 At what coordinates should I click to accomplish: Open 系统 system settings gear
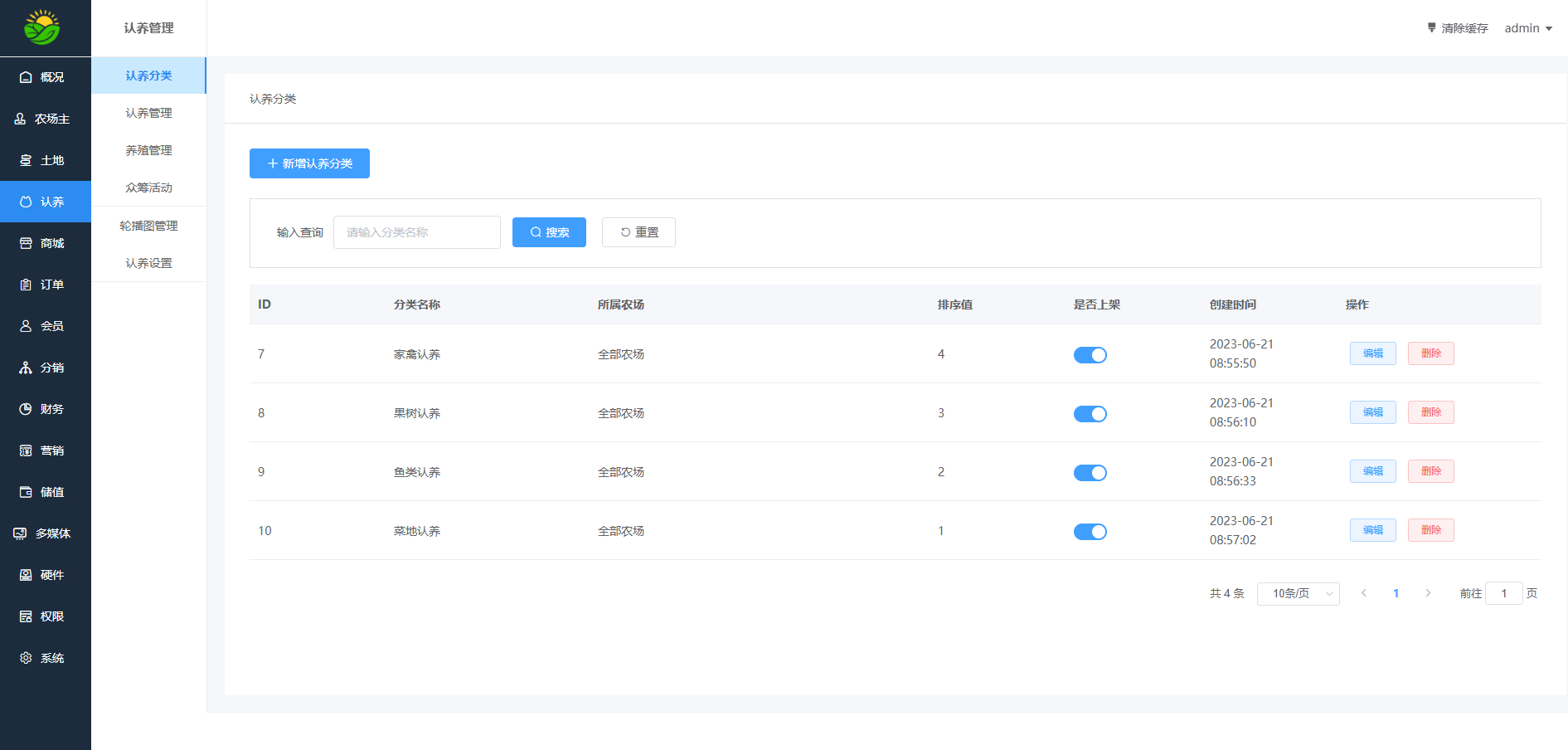tap(27, 658)
